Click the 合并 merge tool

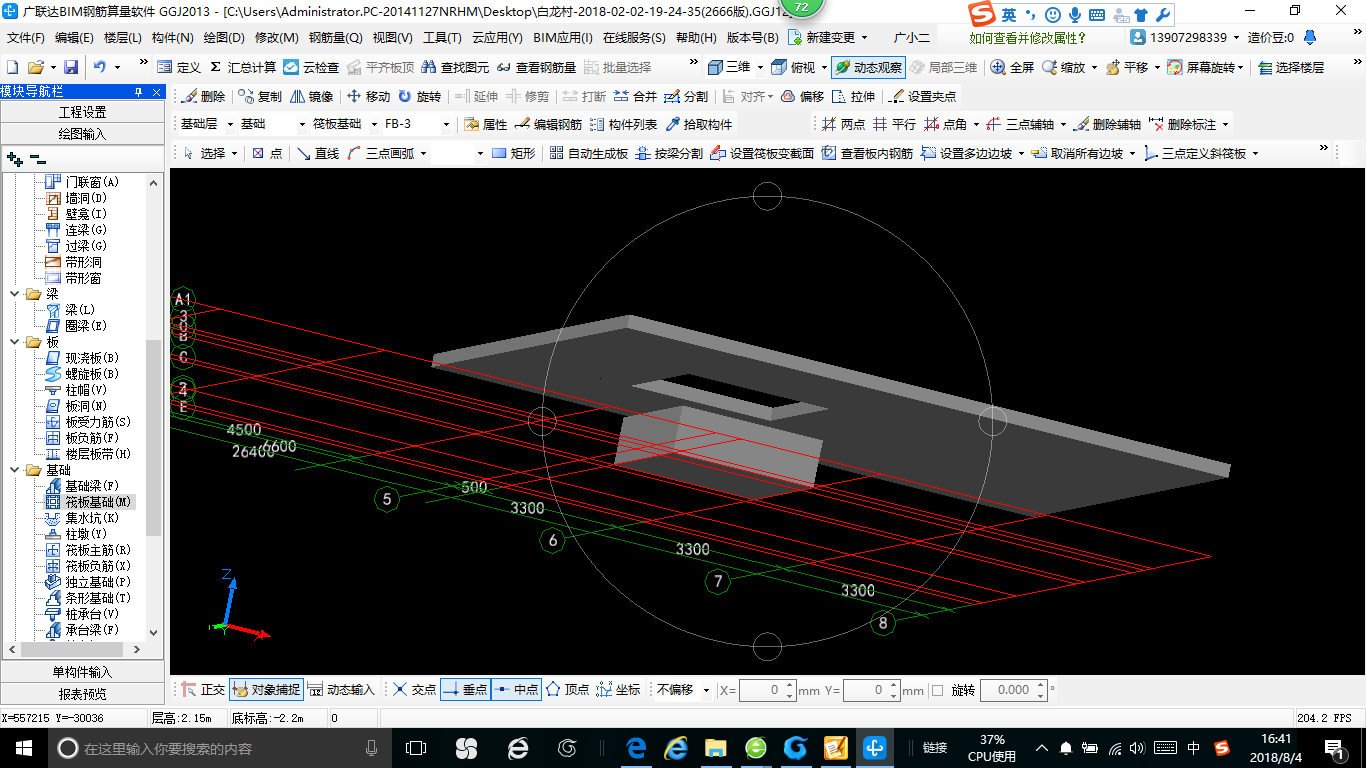click(x=635, y=96)
